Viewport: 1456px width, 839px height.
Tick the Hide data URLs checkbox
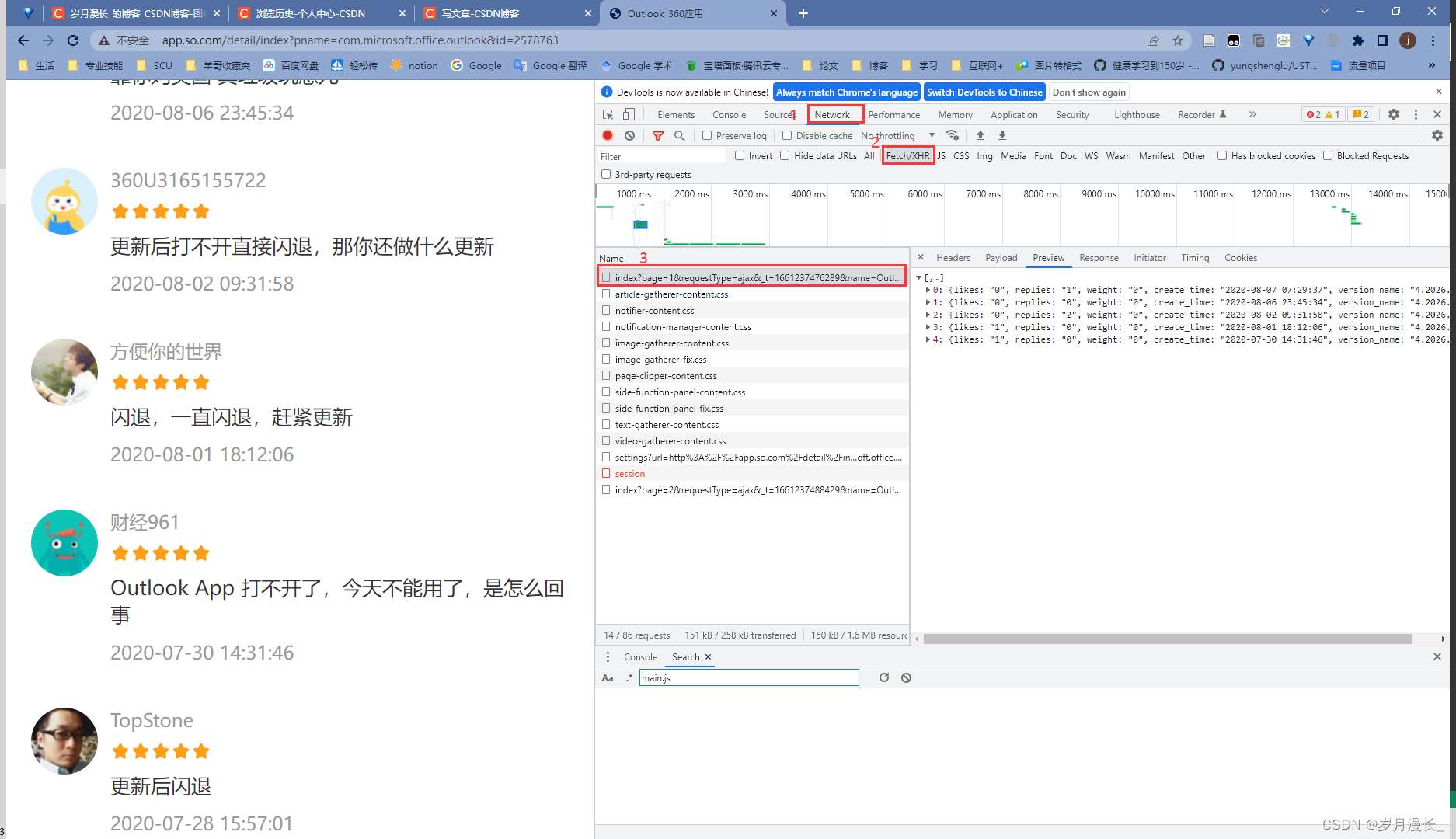(785, 155)
